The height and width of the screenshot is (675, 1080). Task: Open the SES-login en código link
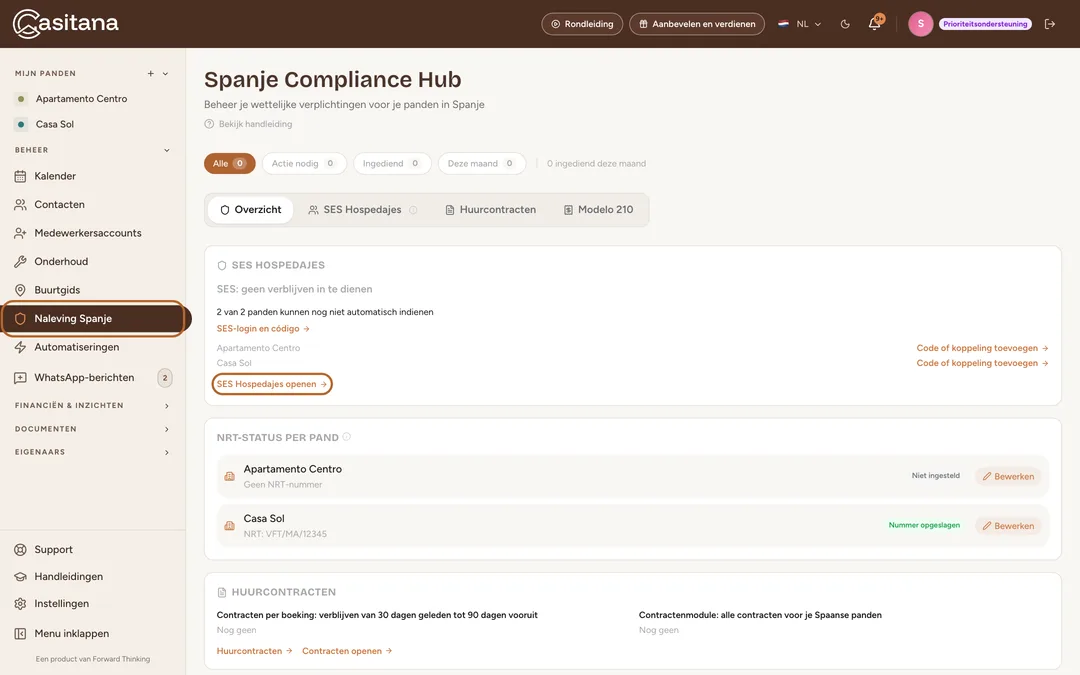click(x=263, y=329)
